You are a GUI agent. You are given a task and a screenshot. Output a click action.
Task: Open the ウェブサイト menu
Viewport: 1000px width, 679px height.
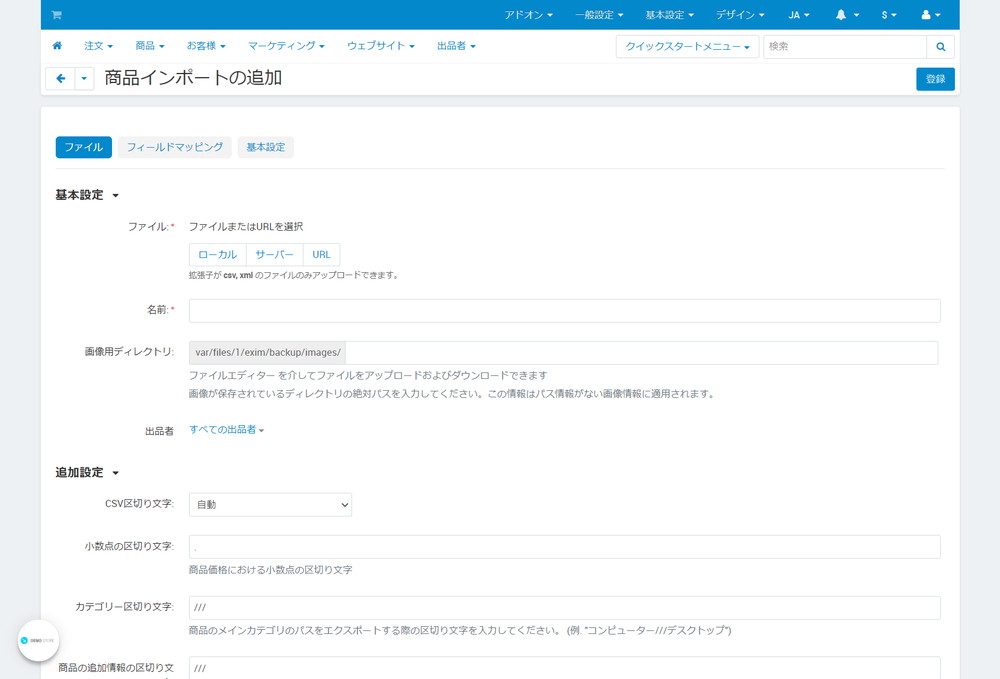tap(381, 46)
